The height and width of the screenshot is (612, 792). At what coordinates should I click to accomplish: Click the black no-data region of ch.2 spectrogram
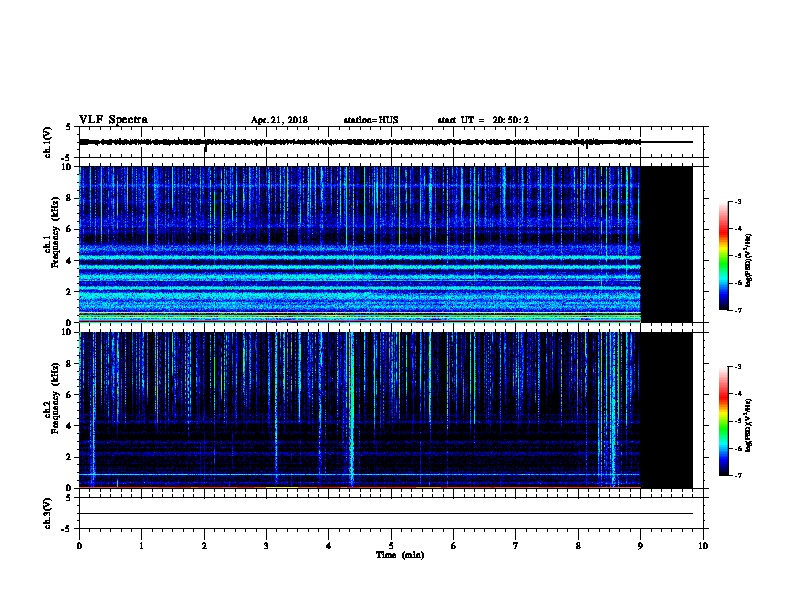click(666, 410)
